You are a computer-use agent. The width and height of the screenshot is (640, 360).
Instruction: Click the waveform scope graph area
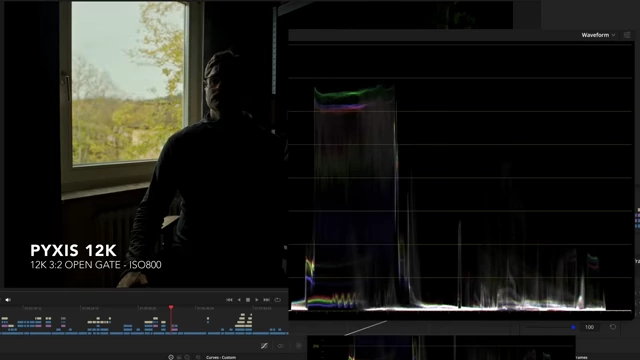point(460,178)
